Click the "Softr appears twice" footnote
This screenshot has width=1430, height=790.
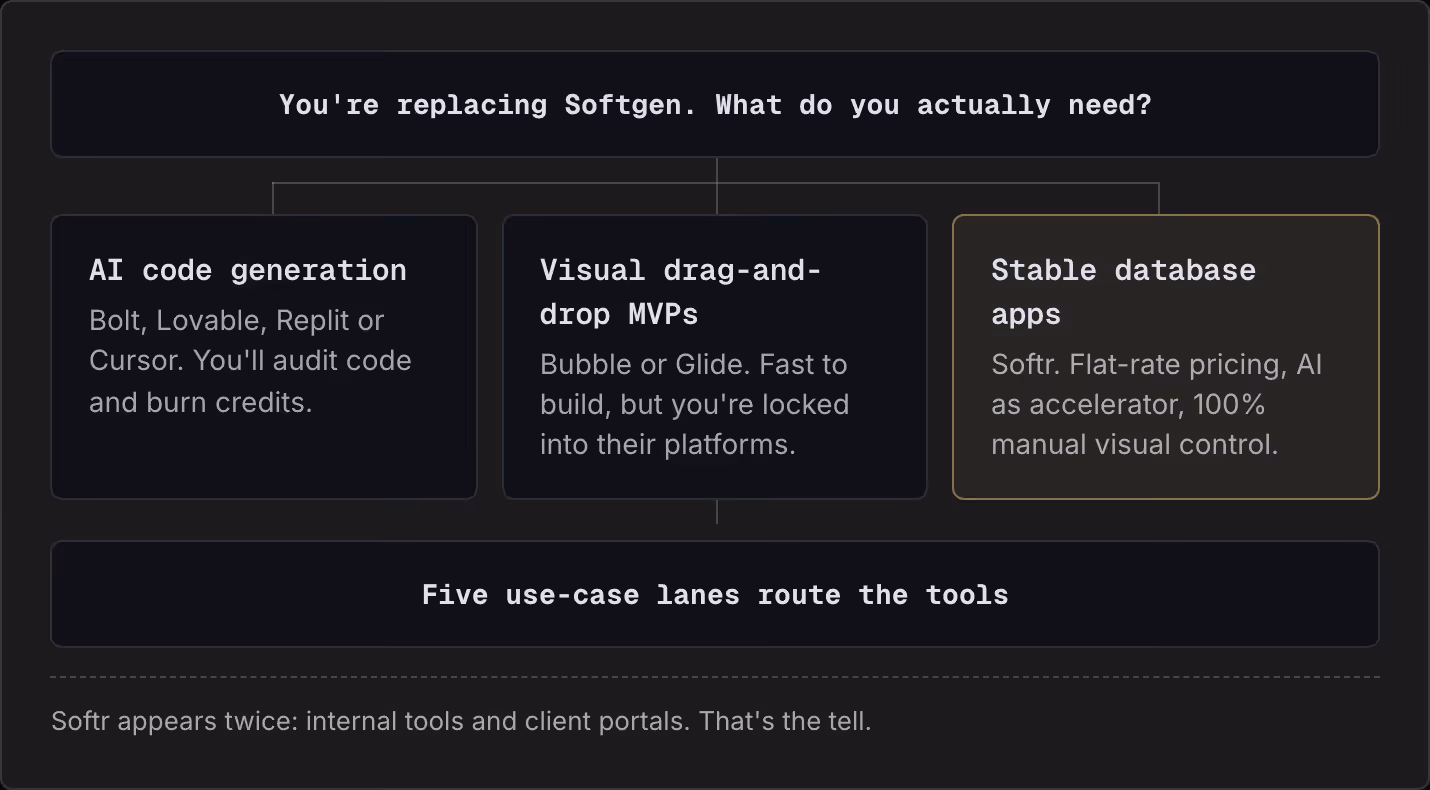click(x=461, y=721)
